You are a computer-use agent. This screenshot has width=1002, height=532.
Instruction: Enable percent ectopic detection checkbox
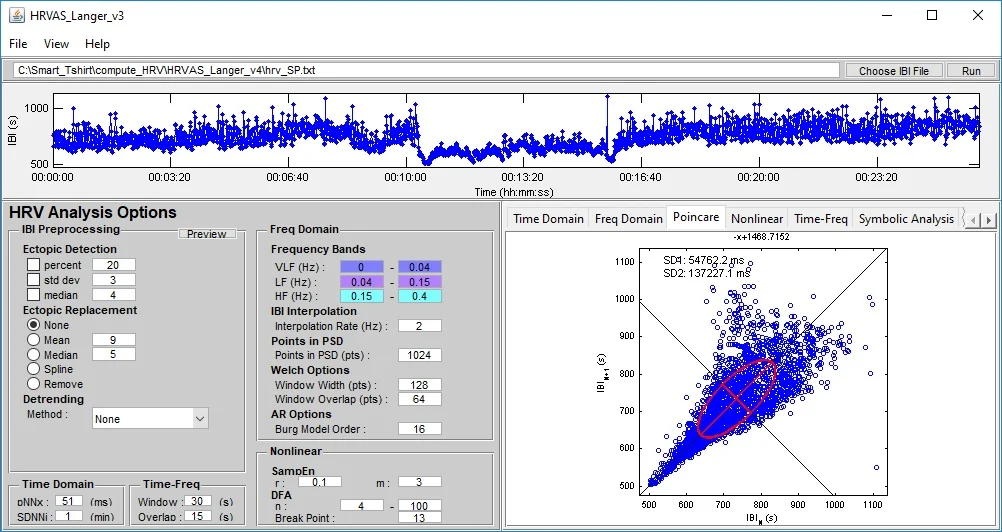[33, 264]
